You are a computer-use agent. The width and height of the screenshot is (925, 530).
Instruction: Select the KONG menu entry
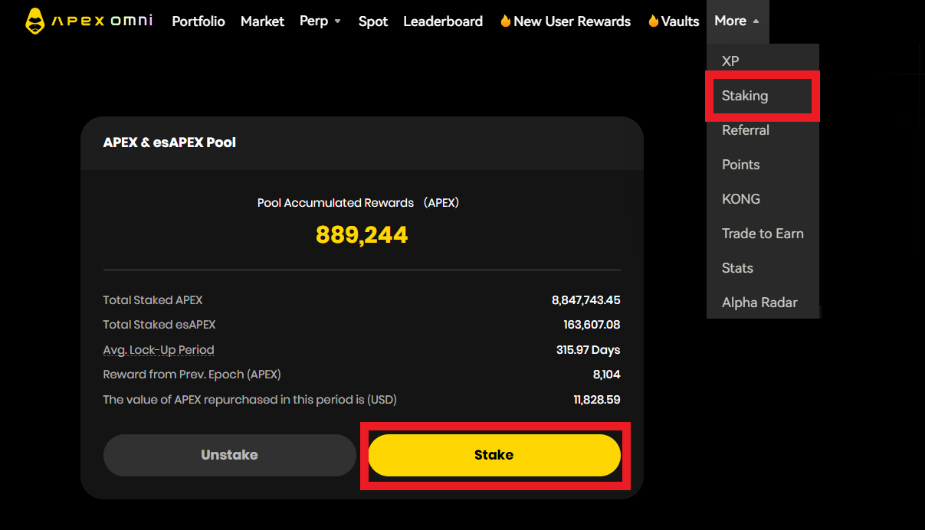741,199
